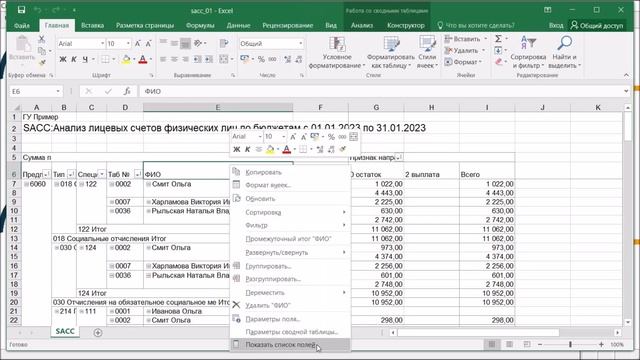Adjust the zoom slider in the status bar
Image resolution: width=640 pixels, height=360 pixels.
click(x=570, y=344)
